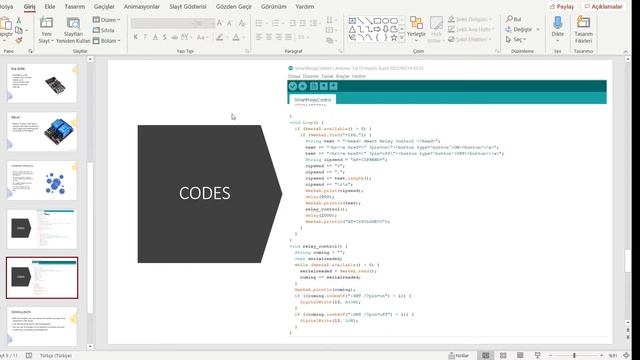Screen dimensions: 640x360
Task: Adjust the zoom slider handle
Action: 574,356
